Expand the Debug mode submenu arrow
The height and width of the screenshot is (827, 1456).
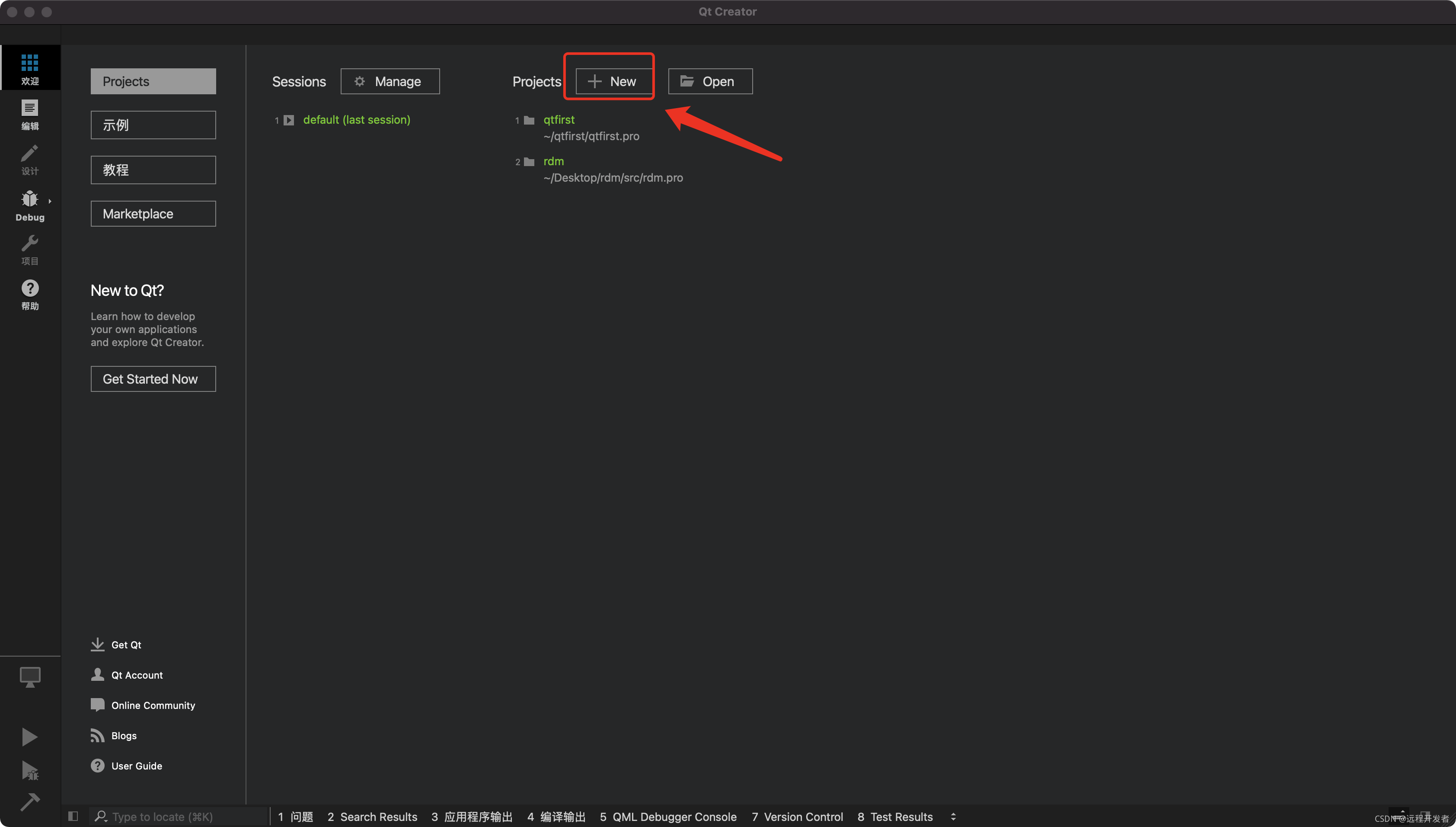click(x=50, y=201)
